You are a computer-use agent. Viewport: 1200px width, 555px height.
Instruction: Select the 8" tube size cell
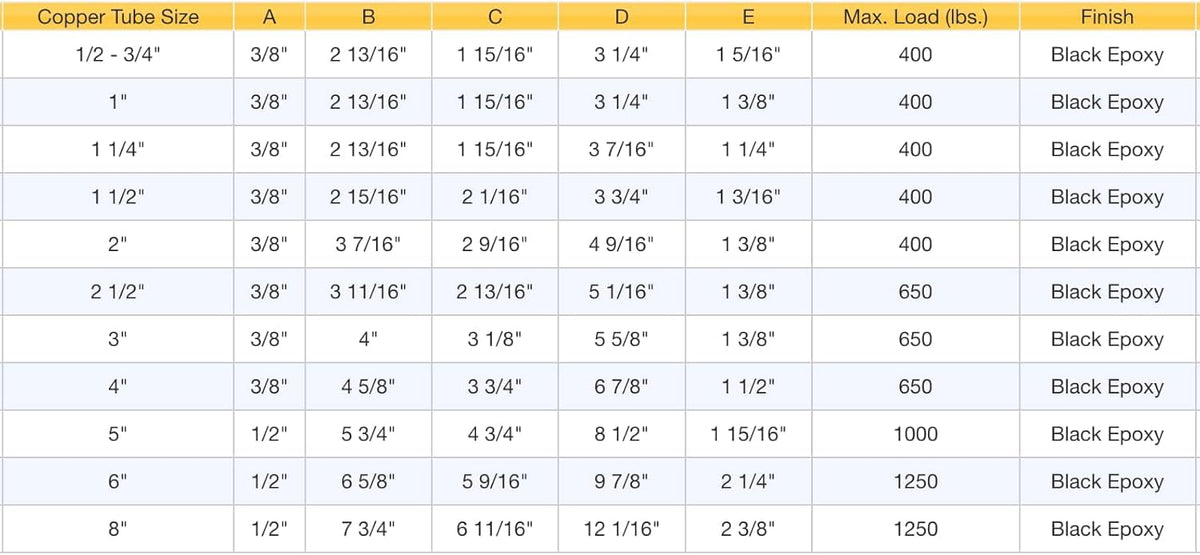pyautogui.click(x=118, y=529)
